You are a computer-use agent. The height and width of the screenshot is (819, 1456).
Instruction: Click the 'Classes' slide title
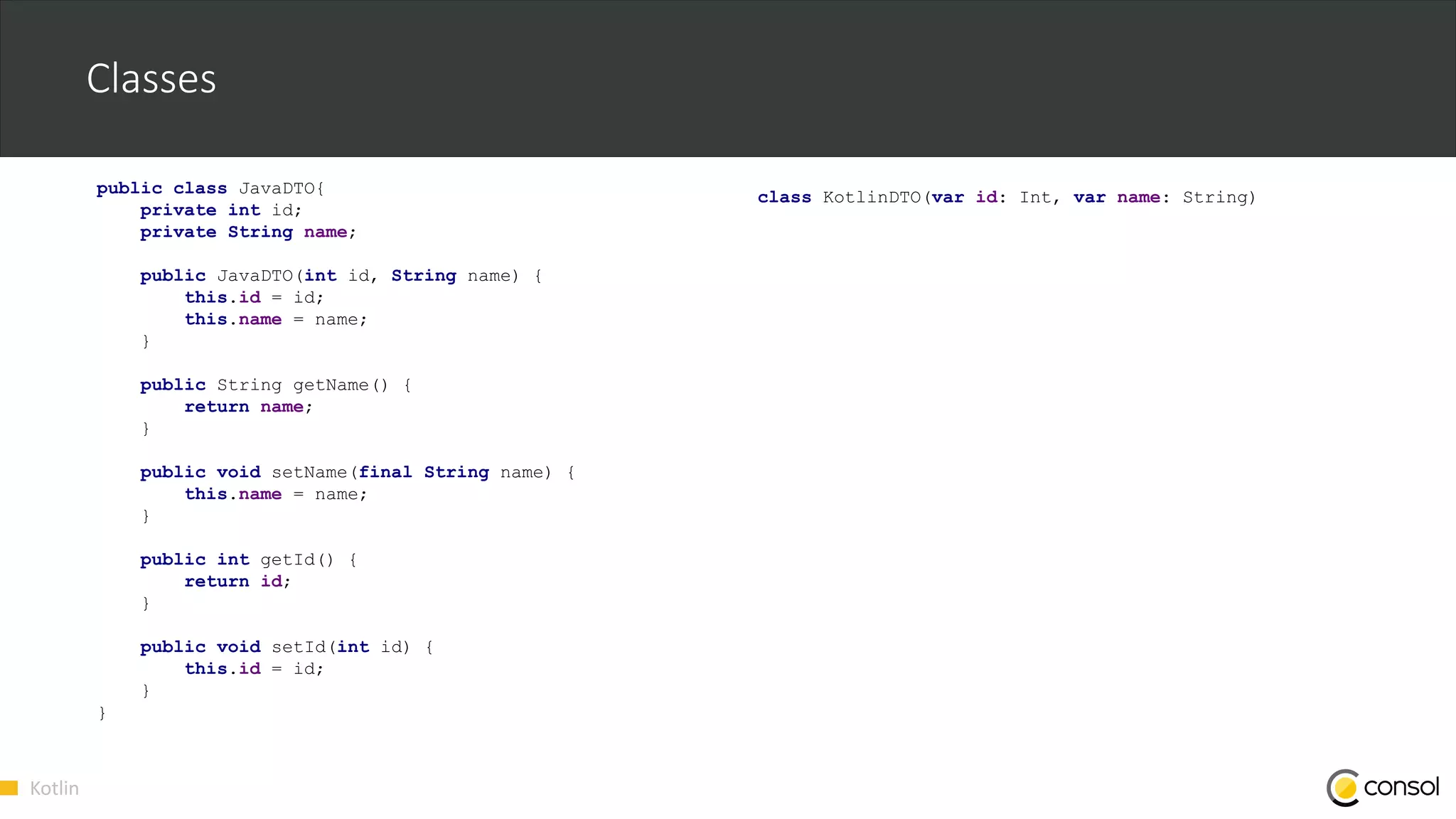point(151,78)
